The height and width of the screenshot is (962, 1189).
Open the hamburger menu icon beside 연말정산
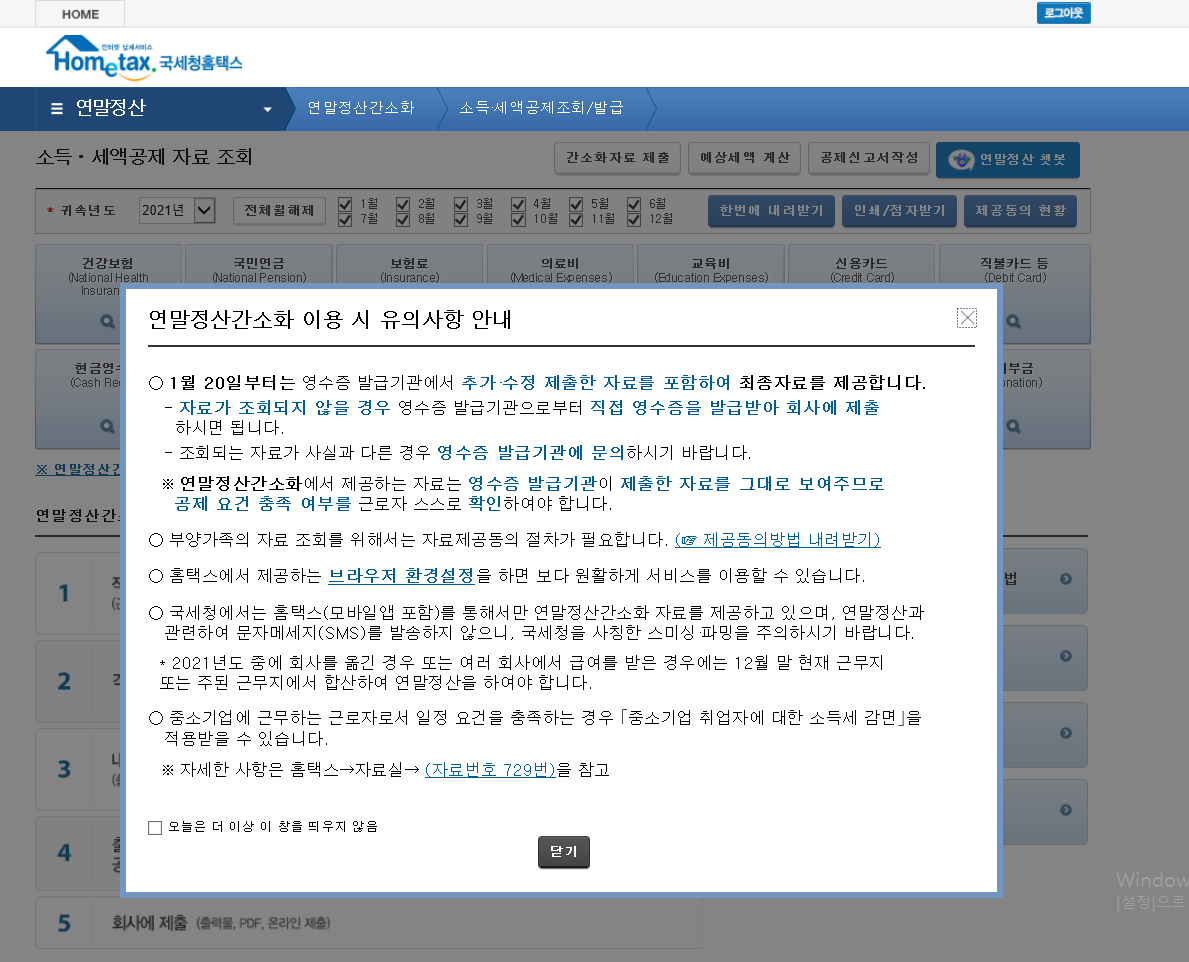point(57,108)
